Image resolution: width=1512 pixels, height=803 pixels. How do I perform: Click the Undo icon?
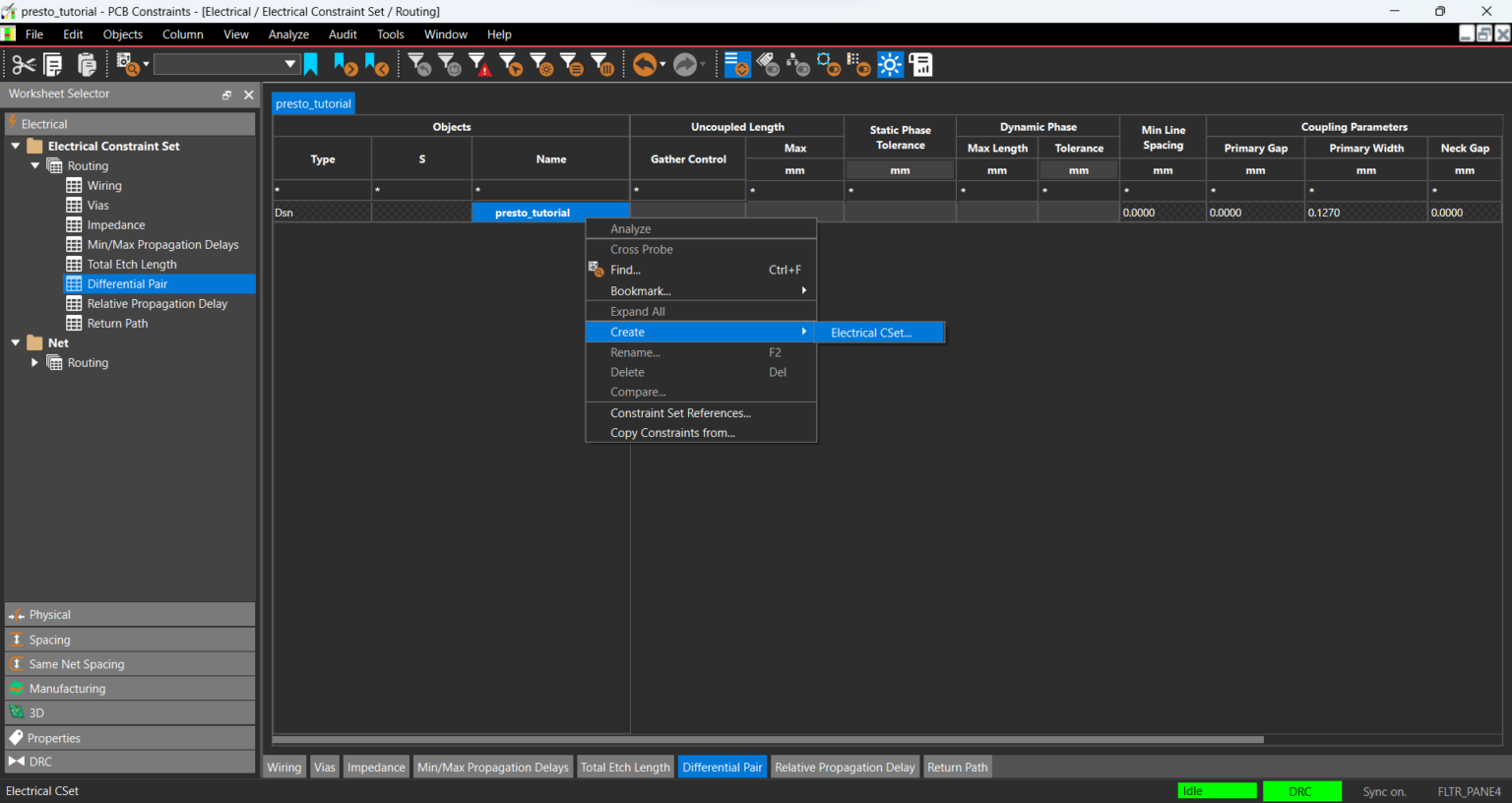click(x=646, y=64)
